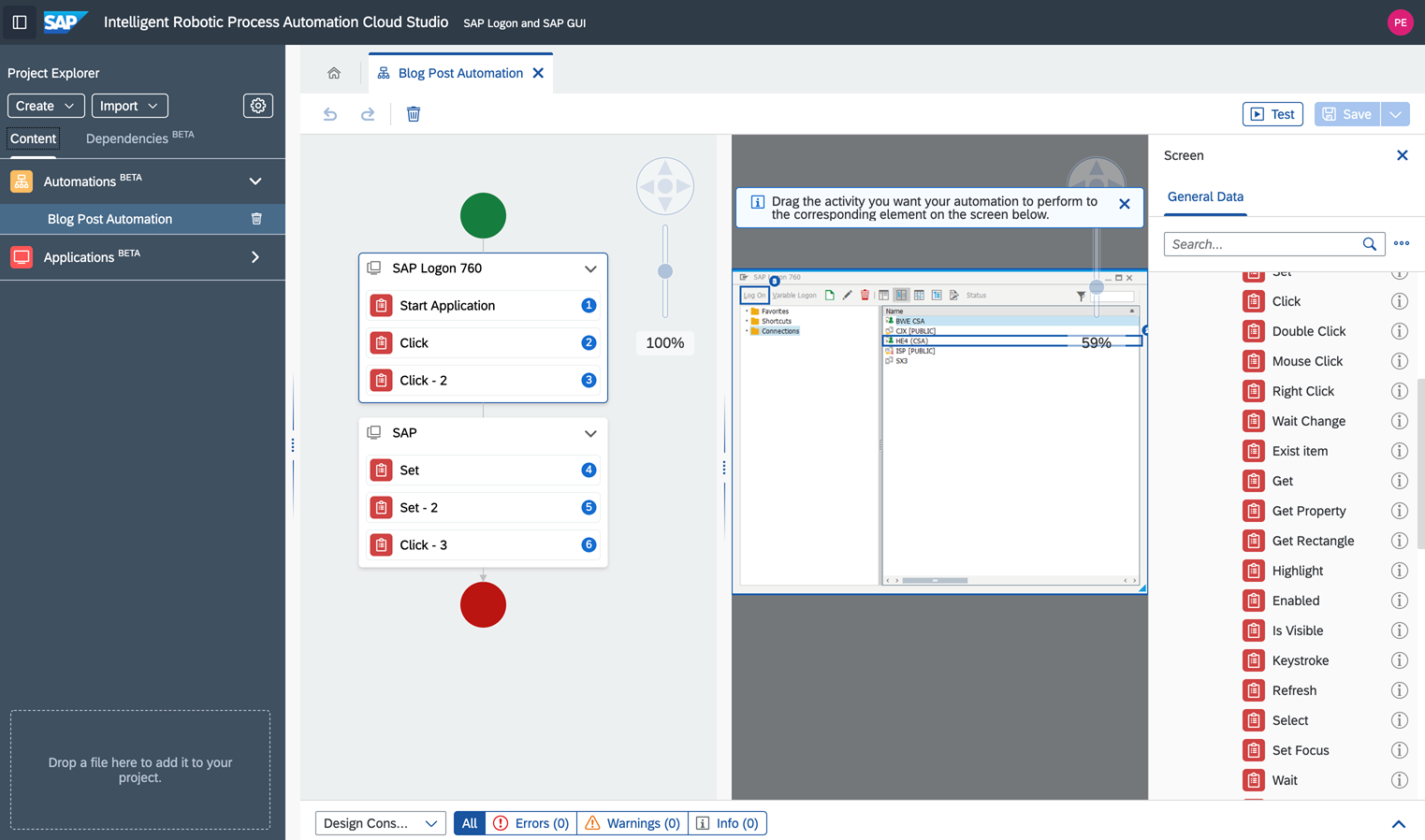Click the canvas pan navigation control
Image resolution: width=1425 pixels, height=840 pixels.
pyautogui.click(x=665, y=186)
